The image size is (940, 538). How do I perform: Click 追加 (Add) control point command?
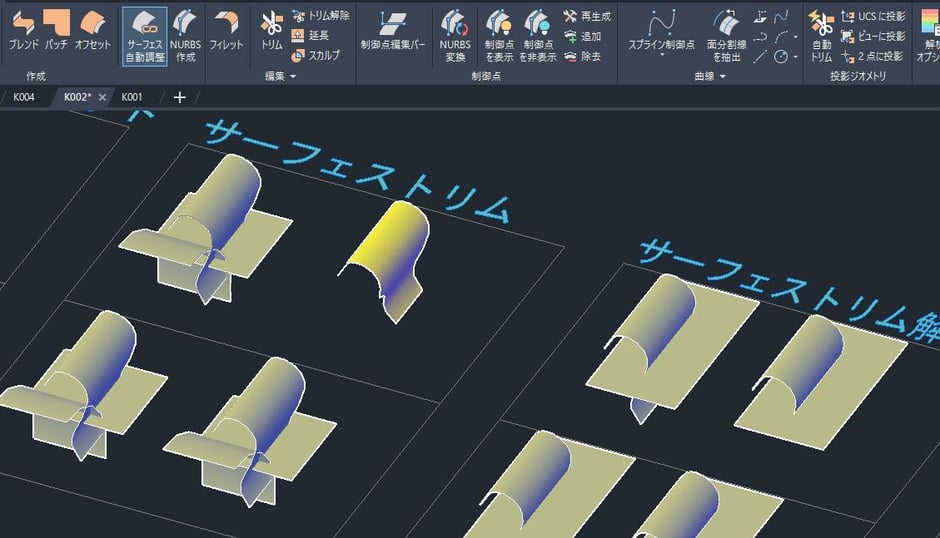coord(582,36)
